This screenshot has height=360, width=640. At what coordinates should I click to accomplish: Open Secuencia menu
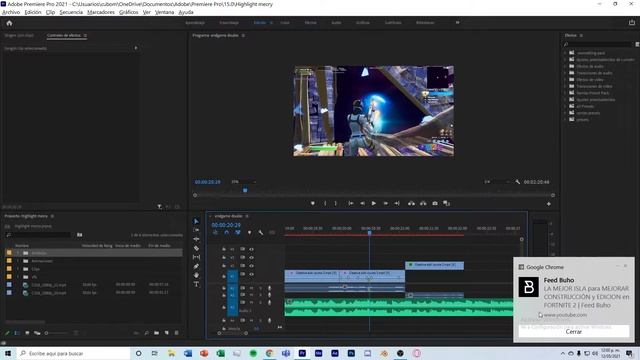click(71, 12)
